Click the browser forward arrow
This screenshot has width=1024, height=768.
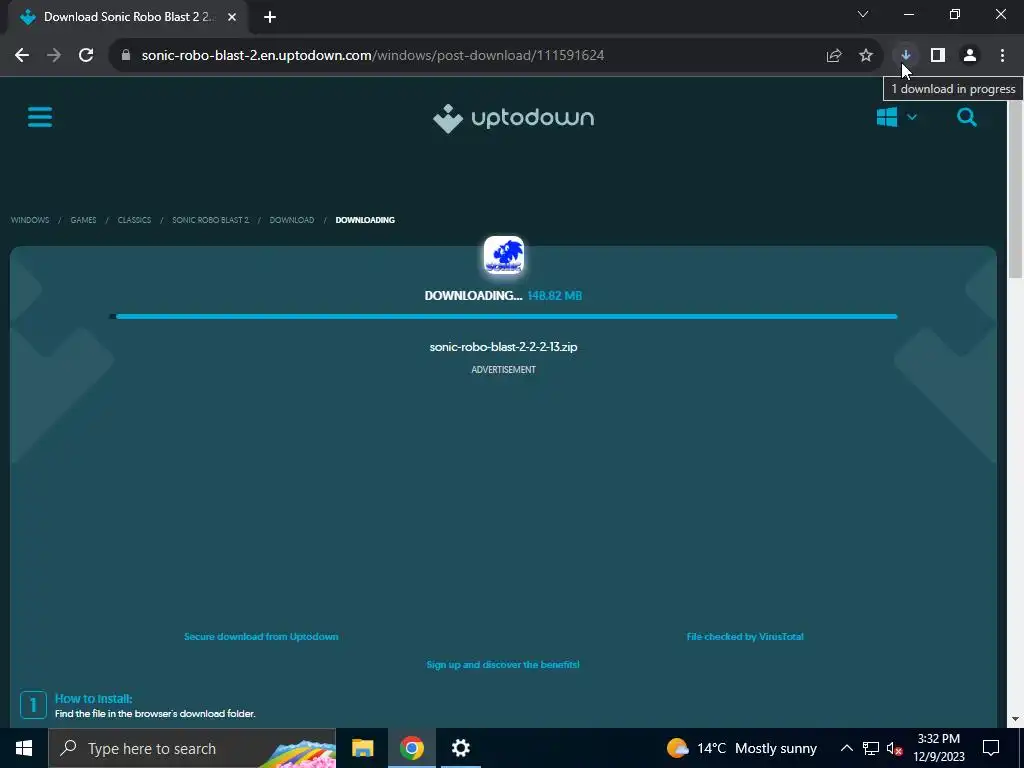pyautogui.click(x=54, y=56)
